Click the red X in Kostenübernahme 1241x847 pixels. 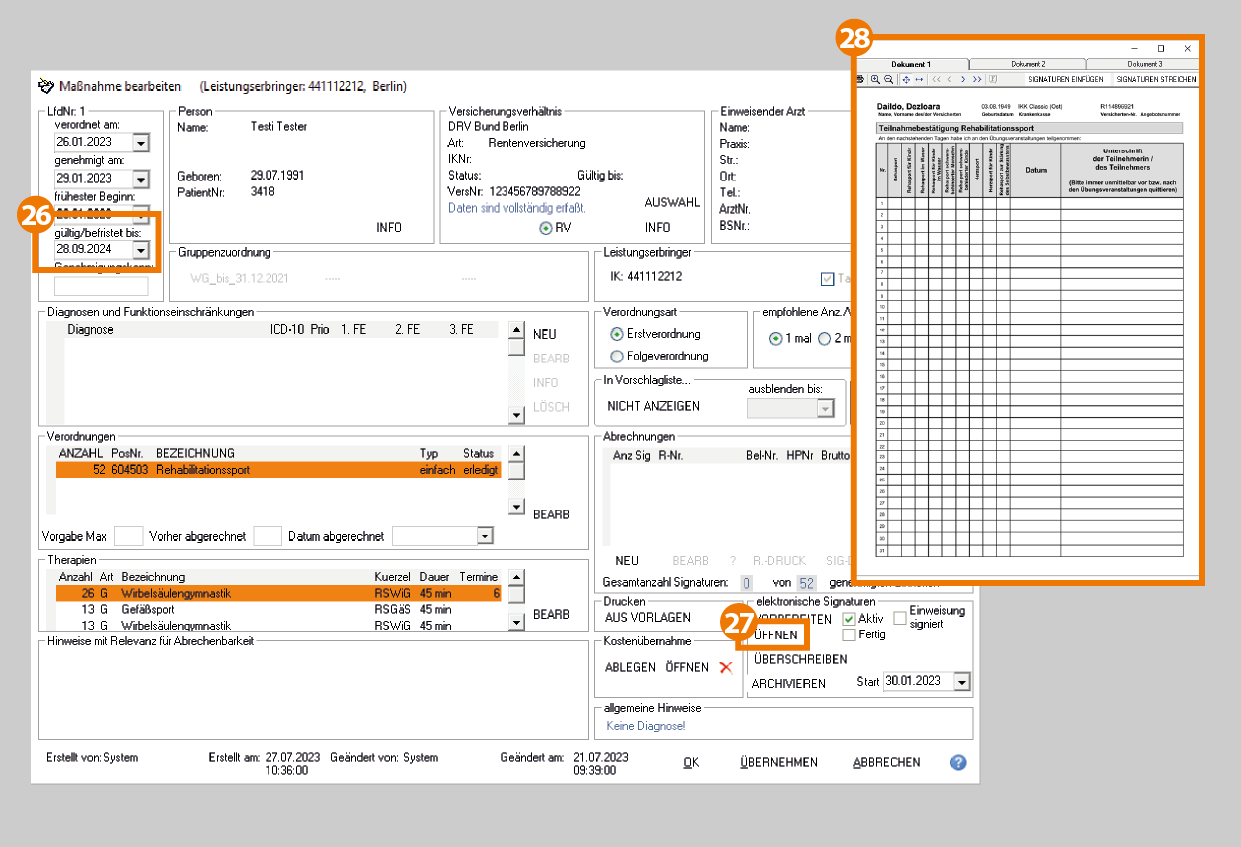click(x=726, y=667)
